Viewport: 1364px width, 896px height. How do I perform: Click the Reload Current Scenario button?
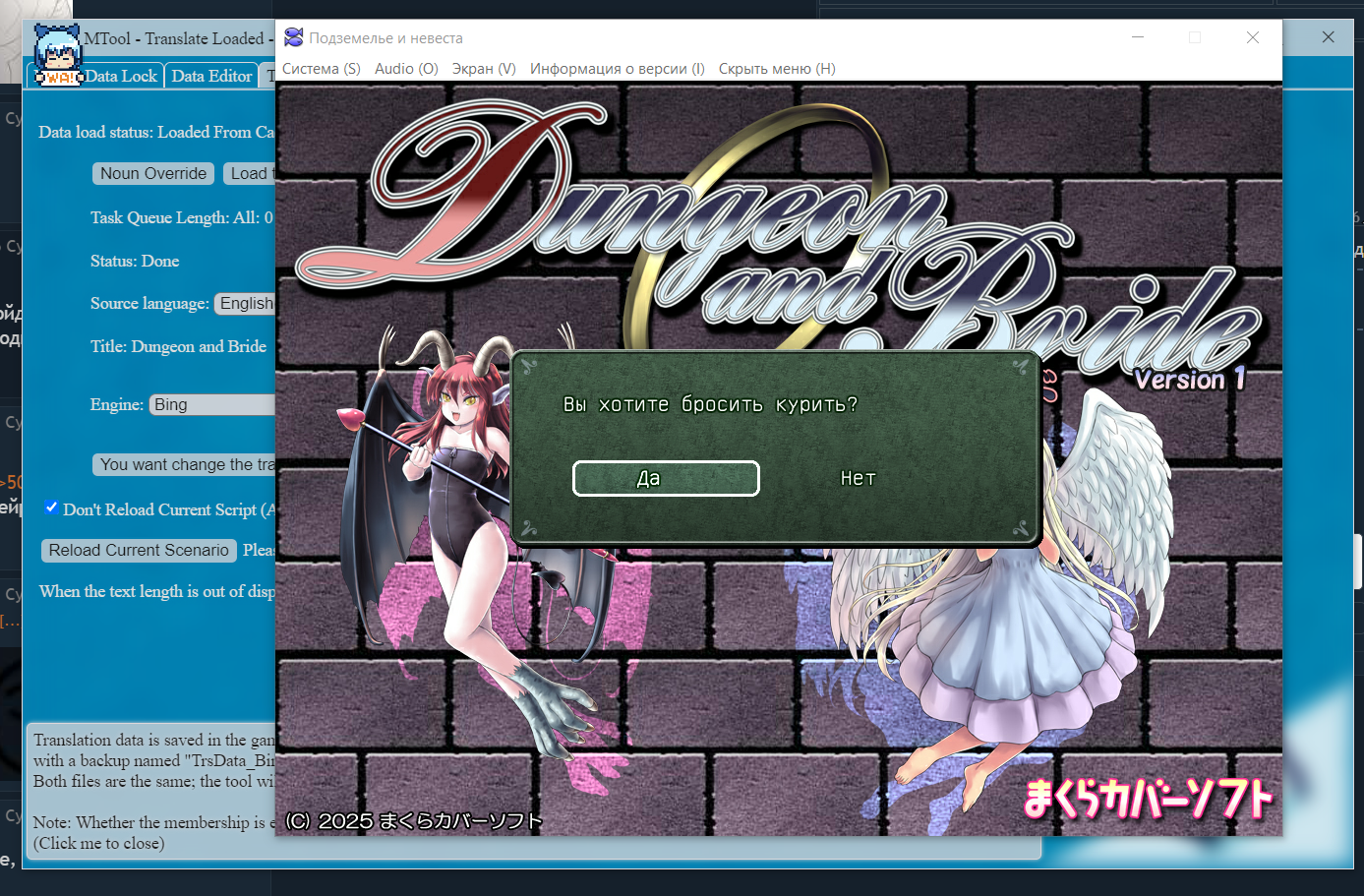[139, 550]
